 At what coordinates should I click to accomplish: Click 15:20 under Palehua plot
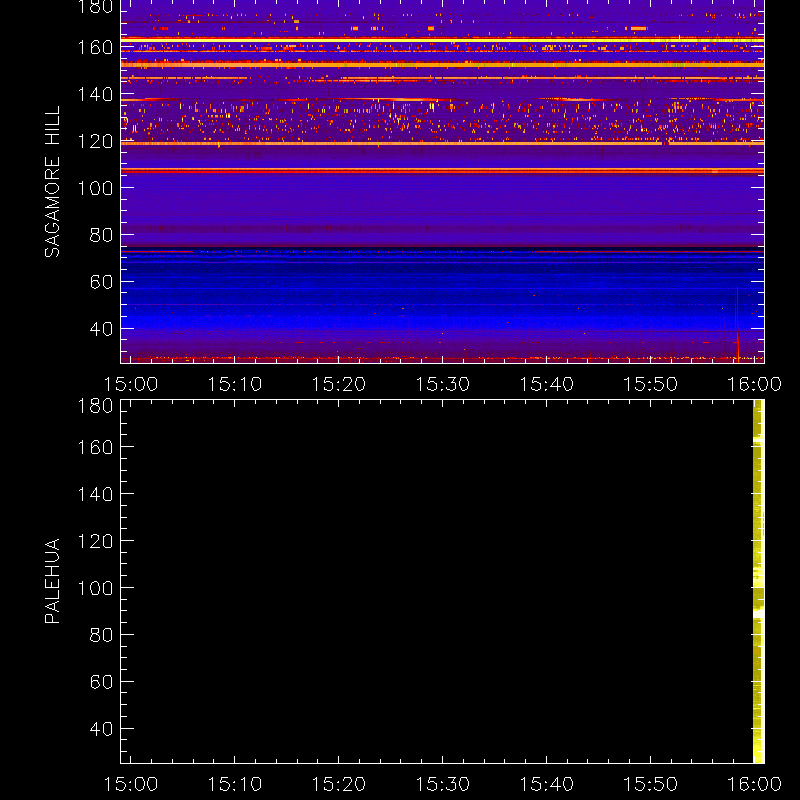click(x=339, y=784)
